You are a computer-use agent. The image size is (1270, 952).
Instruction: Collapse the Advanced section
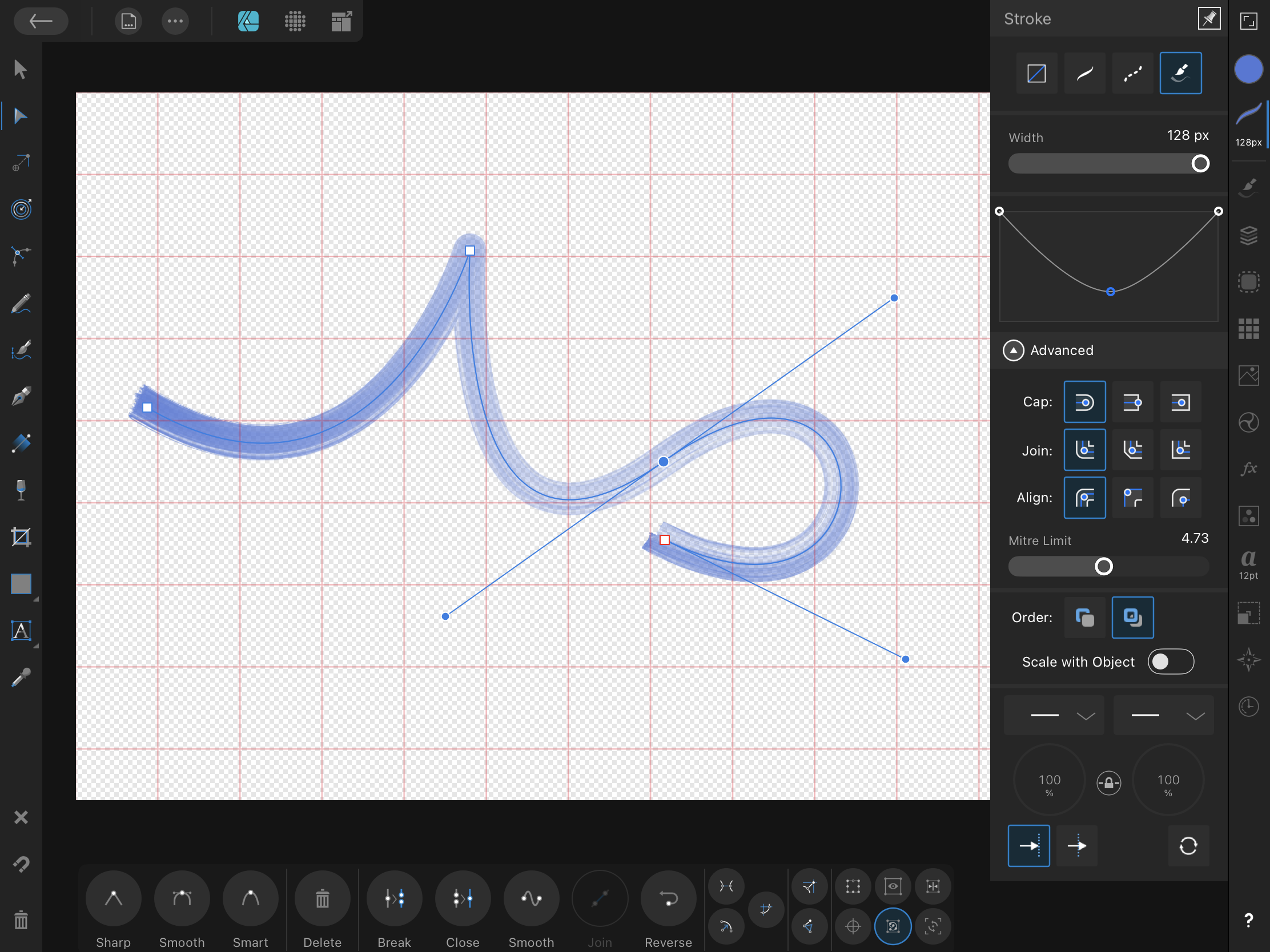pos(1014,350)
